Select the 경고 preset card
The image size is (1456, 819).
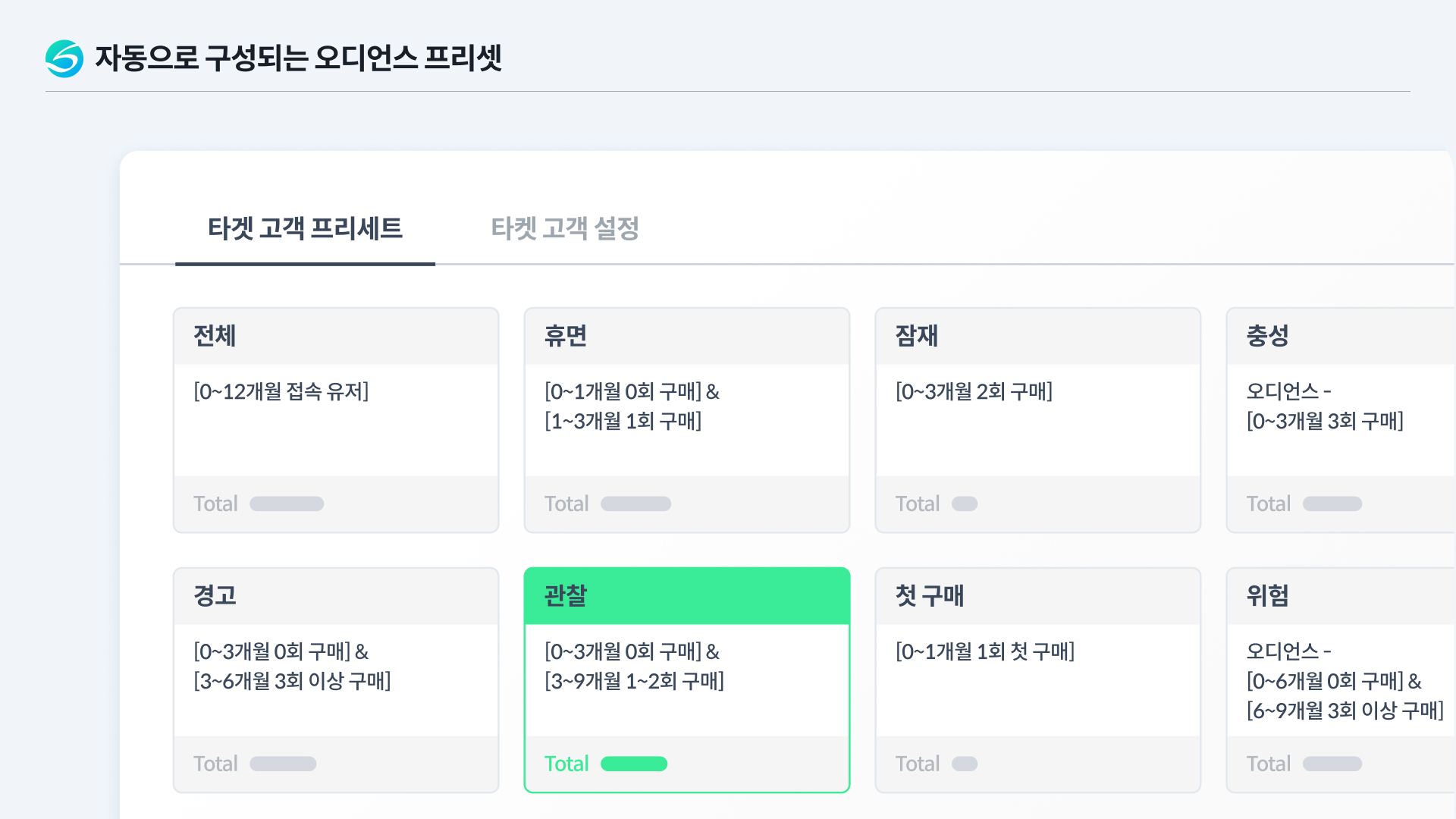pyautogui.click(x=336, y=679)
